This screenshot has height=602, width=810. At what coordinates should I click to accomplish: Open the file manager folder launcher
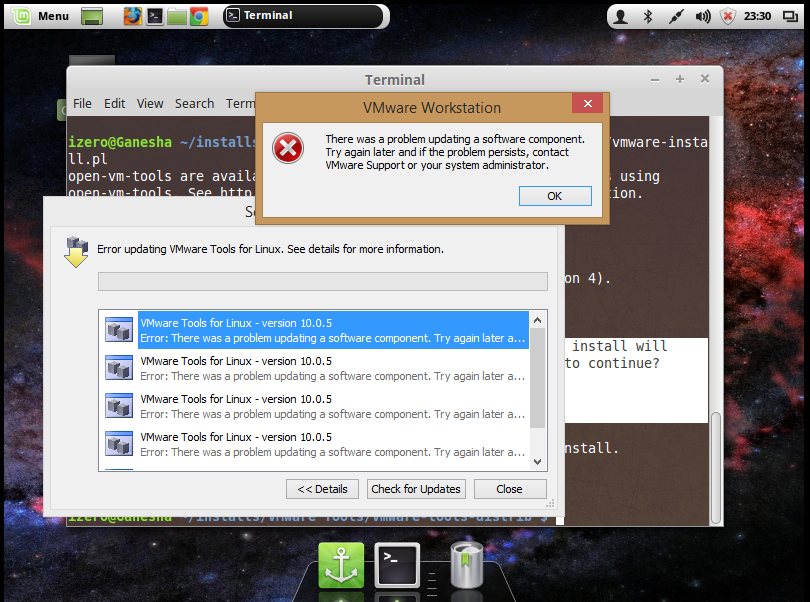click(x=177, y=16)
